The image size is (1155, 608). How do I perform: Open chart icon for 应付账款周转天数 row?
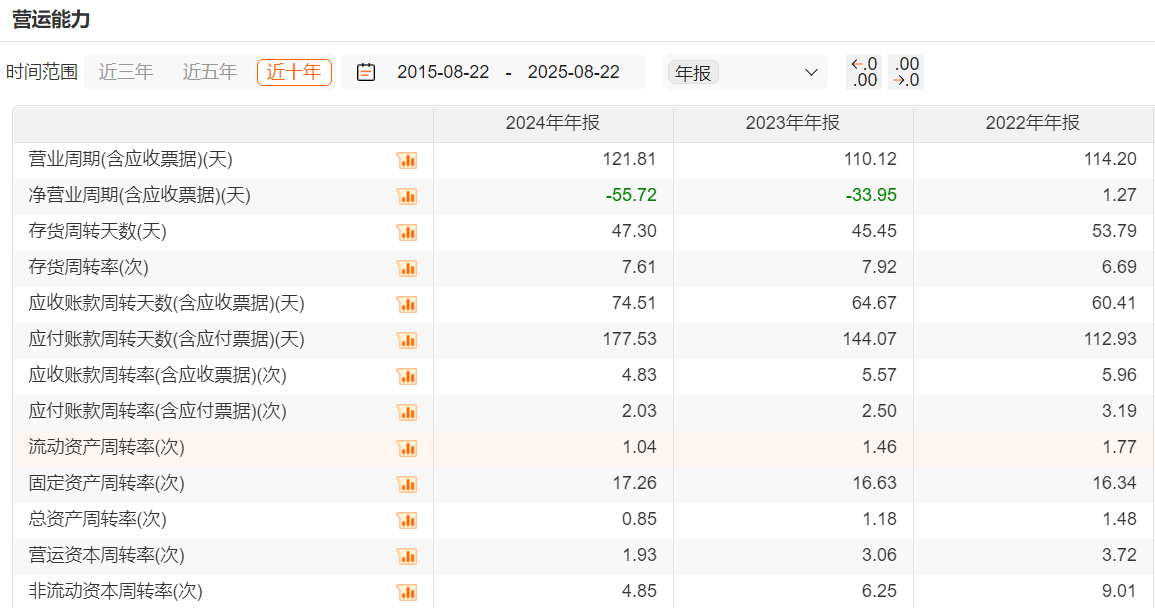click(407, 340)
